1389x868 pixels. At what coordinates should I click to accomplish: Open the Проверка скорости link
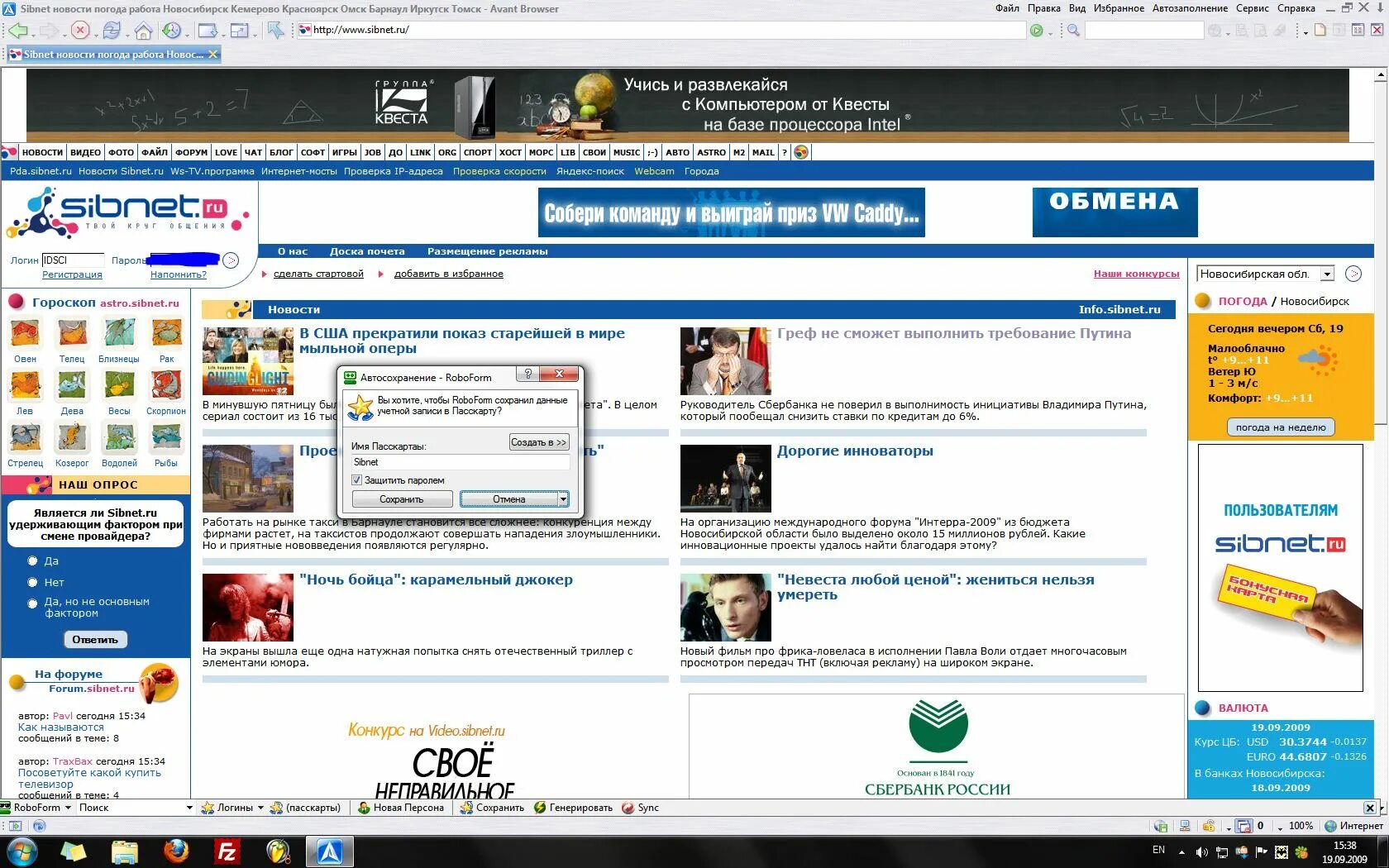pos(499,171)
